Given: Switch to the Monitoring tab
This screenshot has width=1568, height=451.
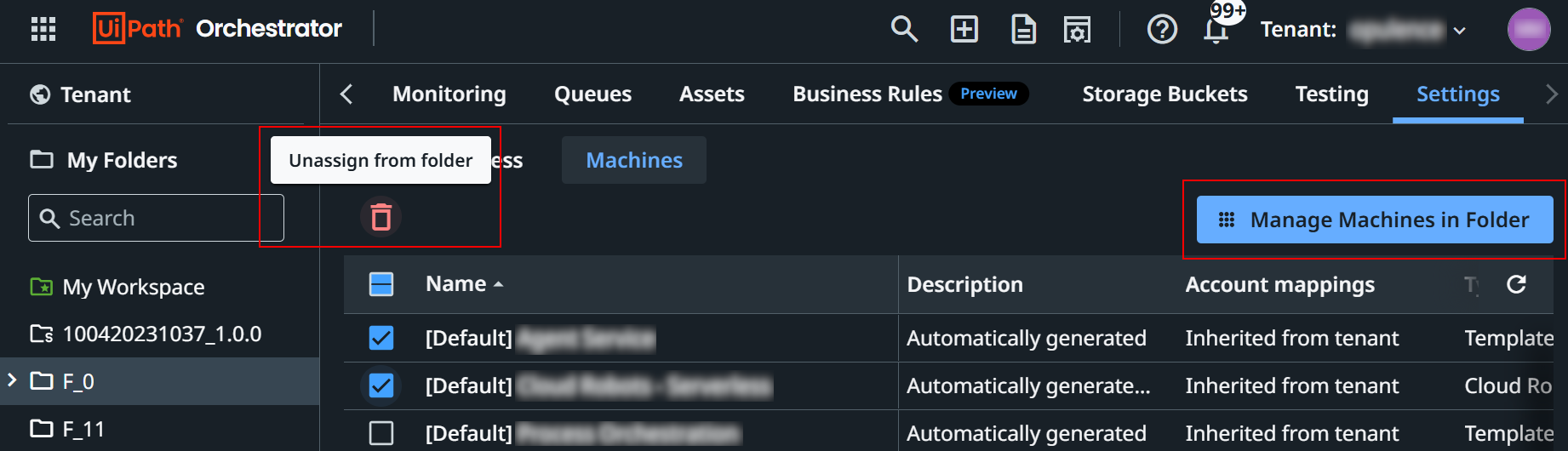Looking at the screenshot, I should click(449, 94).
